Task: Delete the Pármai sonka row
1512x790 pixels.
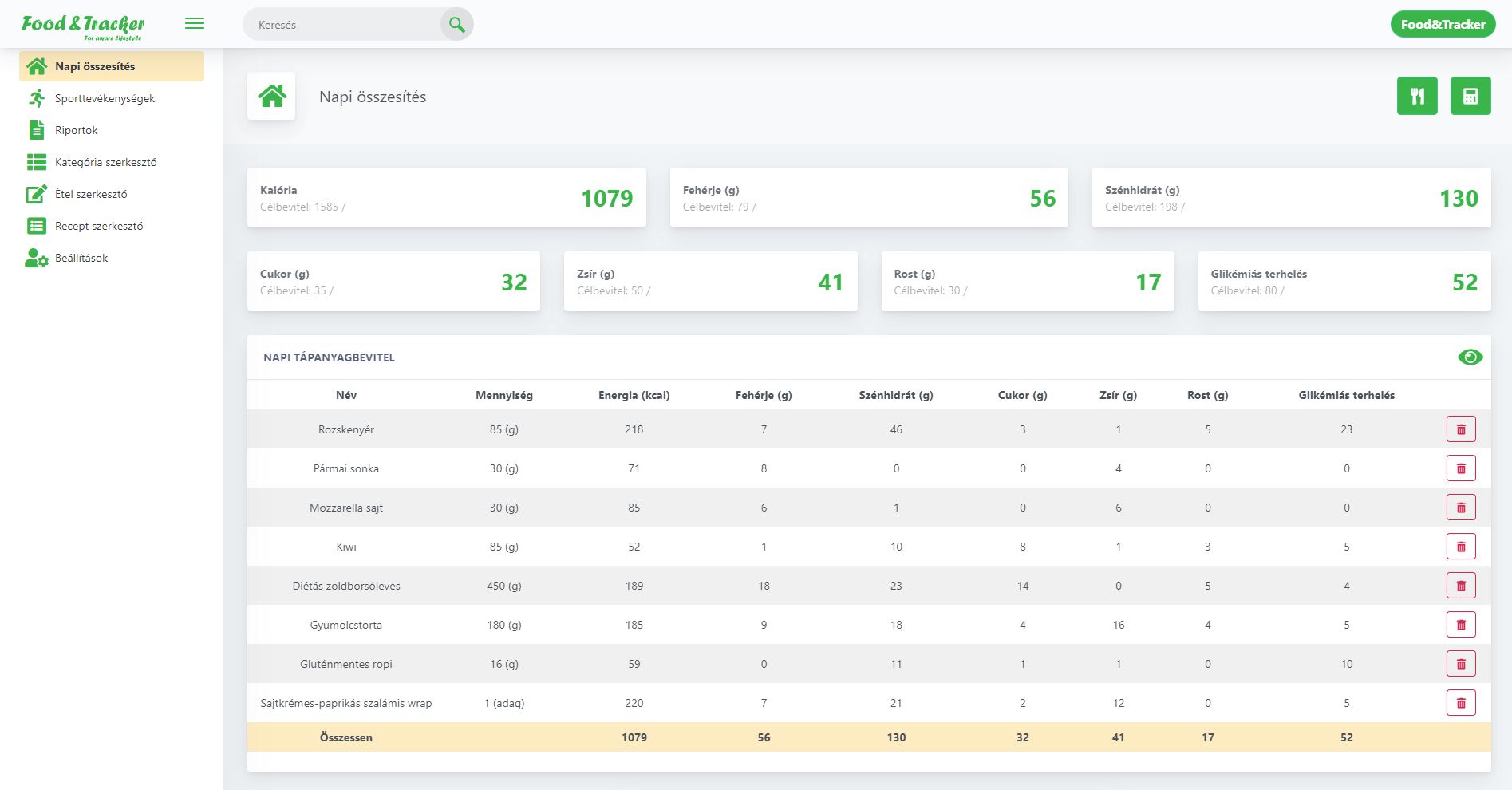Action: click(1461, 468)
